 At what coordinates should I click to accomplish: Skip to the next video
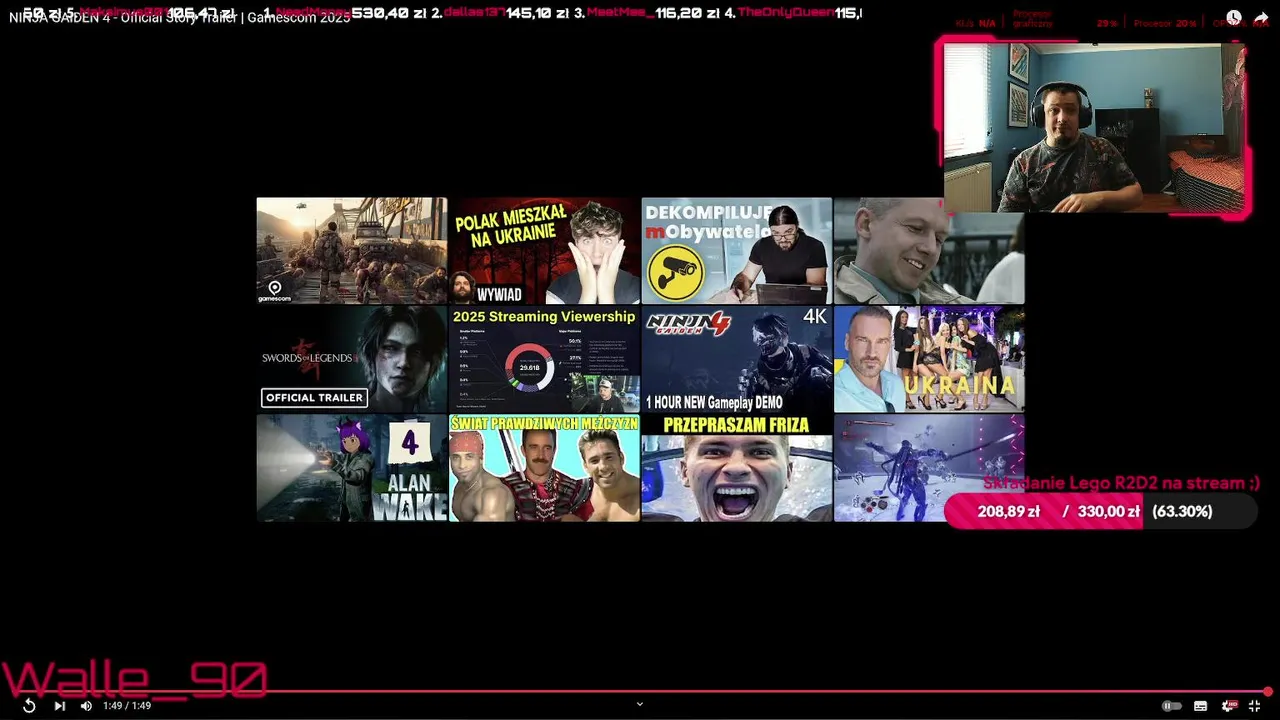(x=59, y=706)
